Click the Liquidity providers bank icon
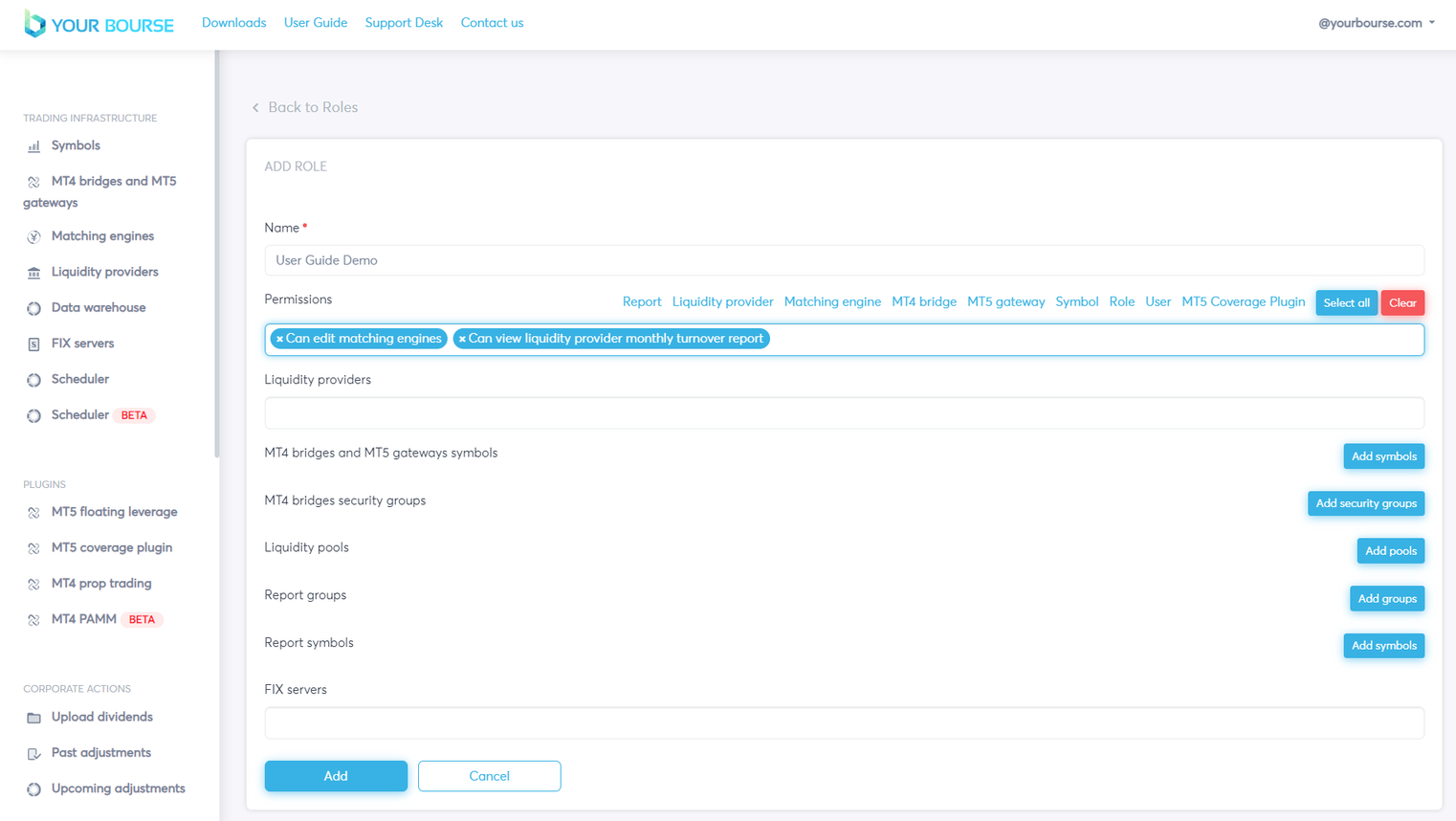Screen dimensions: 1456x821 click(x=33, y=273)
